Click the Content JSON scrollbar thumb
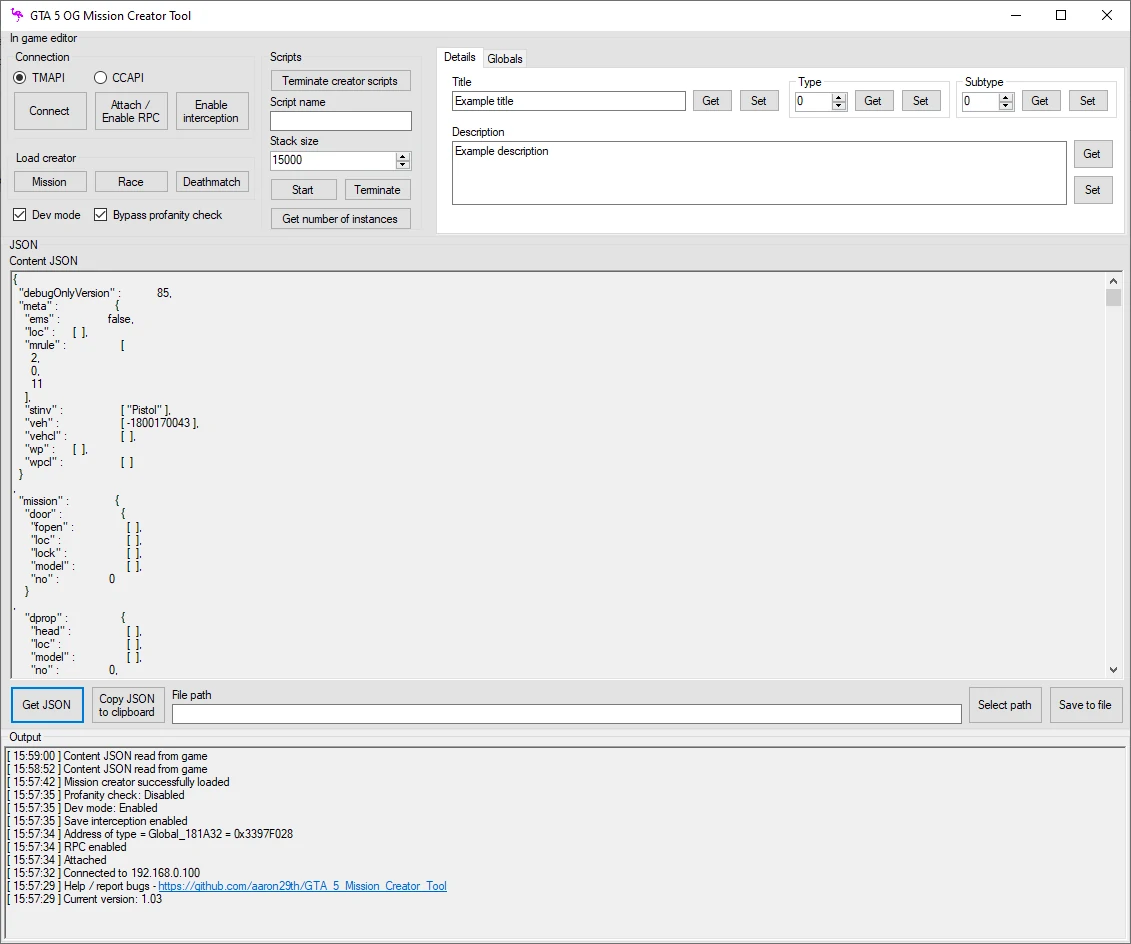1131x944 pixels. [1114, 298]
